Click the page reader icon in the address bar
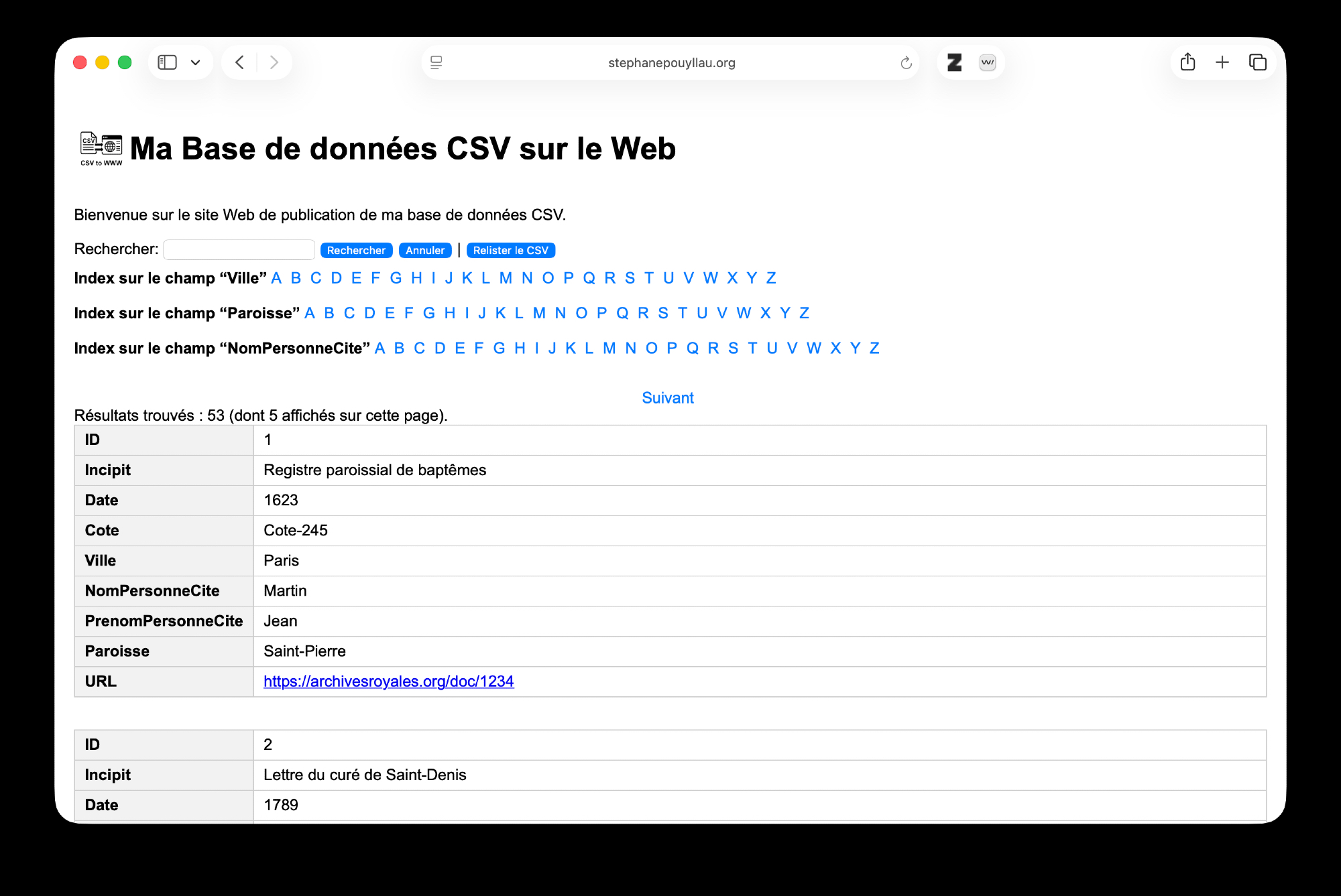Screen dimensions: 1341x896 click(x=436, y=62)
